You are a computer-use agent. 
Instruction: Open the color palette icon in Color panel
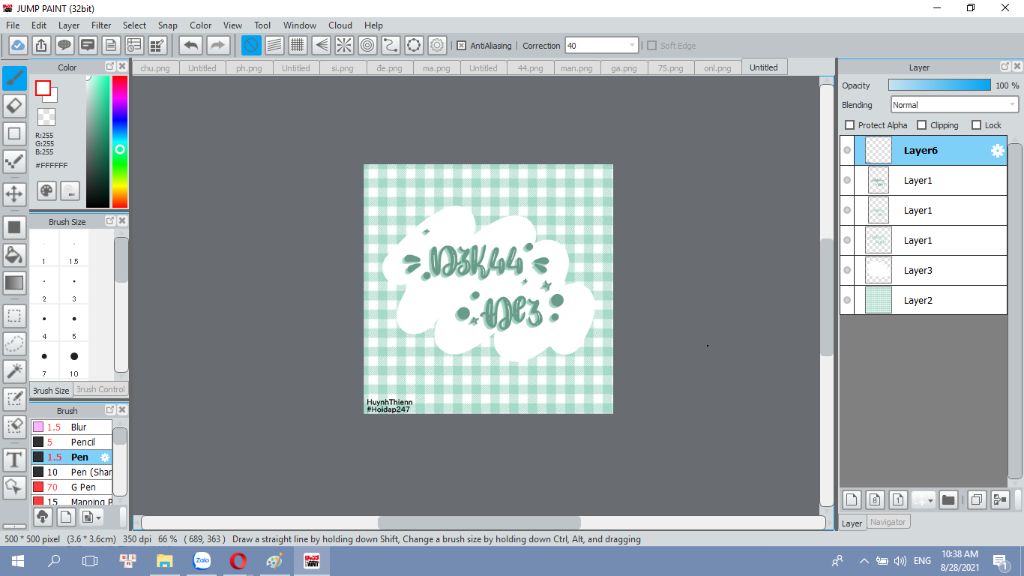click(46, 191)
